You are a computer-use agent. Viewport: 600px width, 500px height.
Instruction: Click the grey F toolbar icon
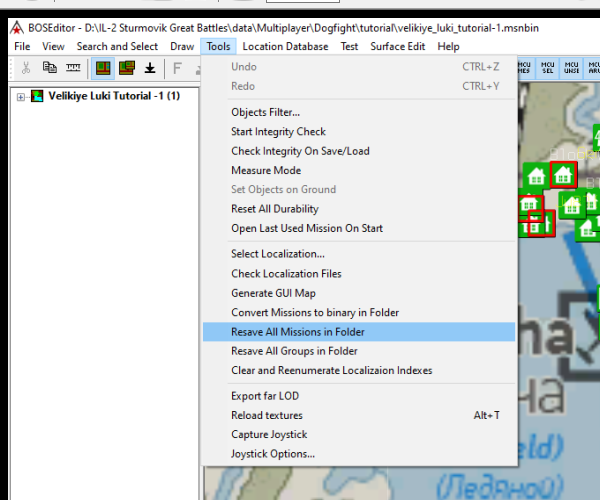pyautogui.click(x=177, y=68)
